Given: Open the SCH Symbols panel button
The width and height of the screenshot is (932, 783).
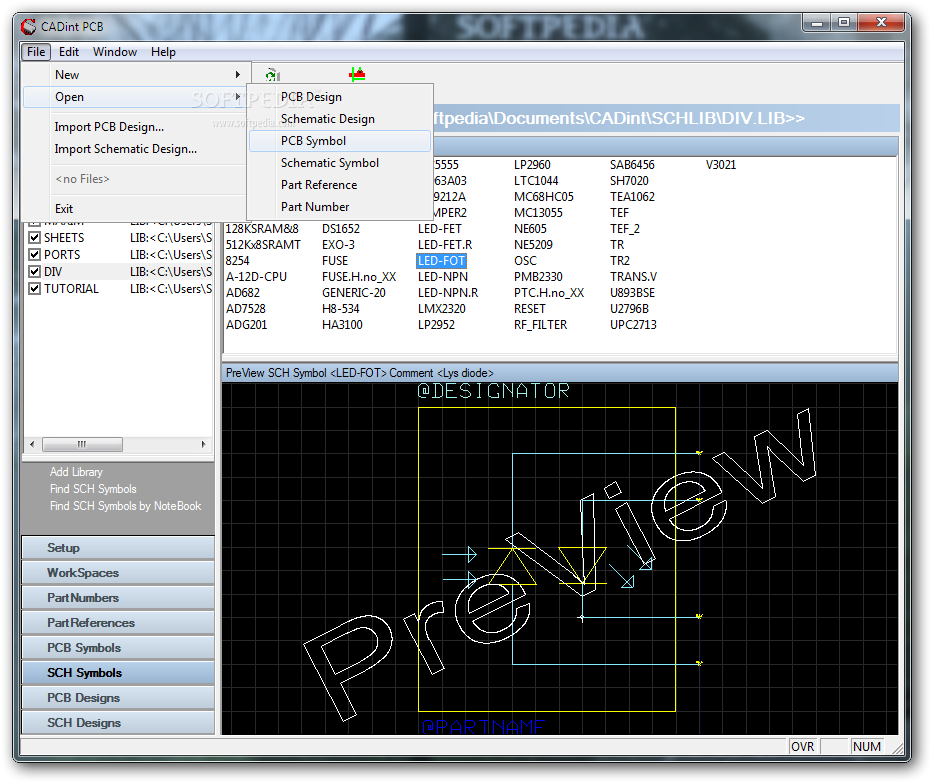Looking at the screenshot, I should point(118,673).
